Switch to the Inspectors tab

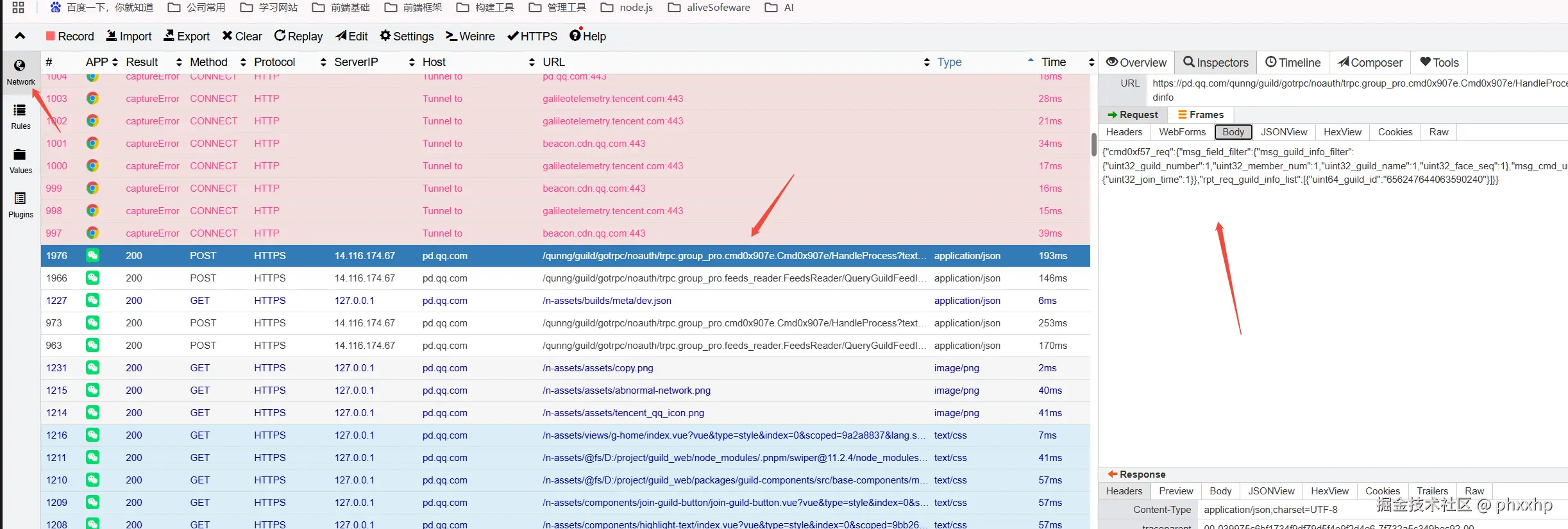point(1216,63)
